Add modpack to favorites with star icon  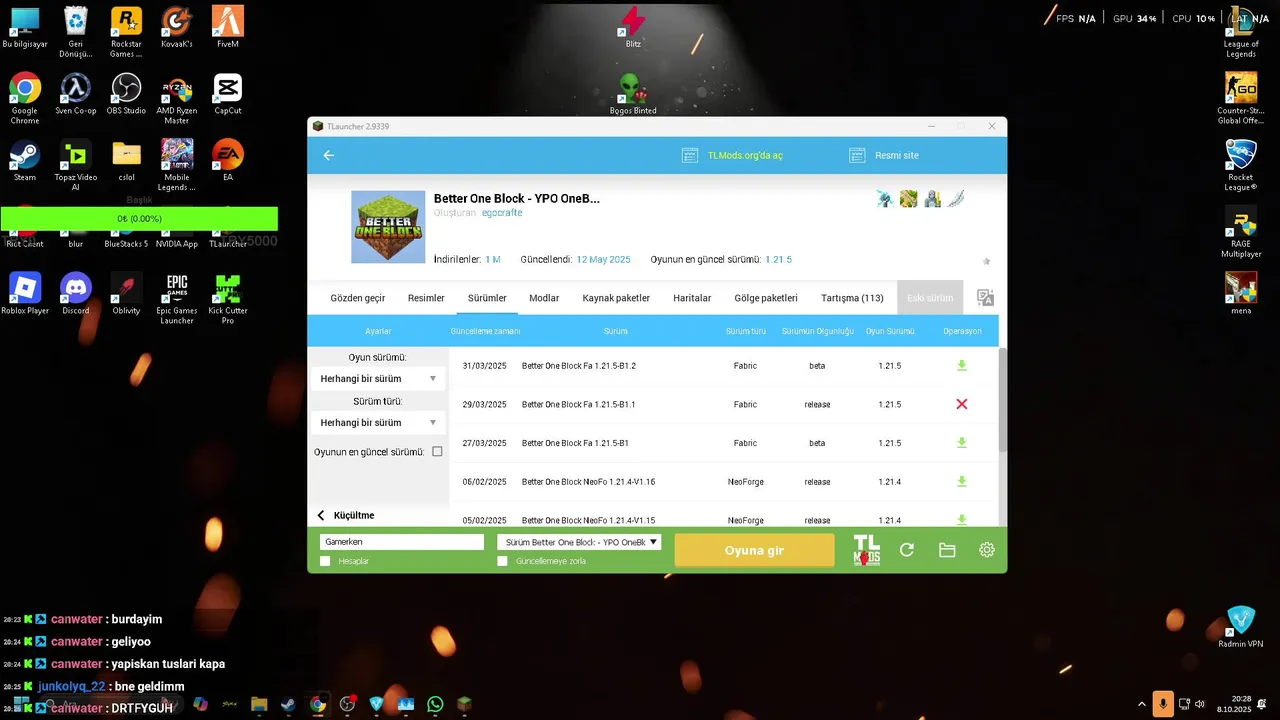(x=986, y=261)
